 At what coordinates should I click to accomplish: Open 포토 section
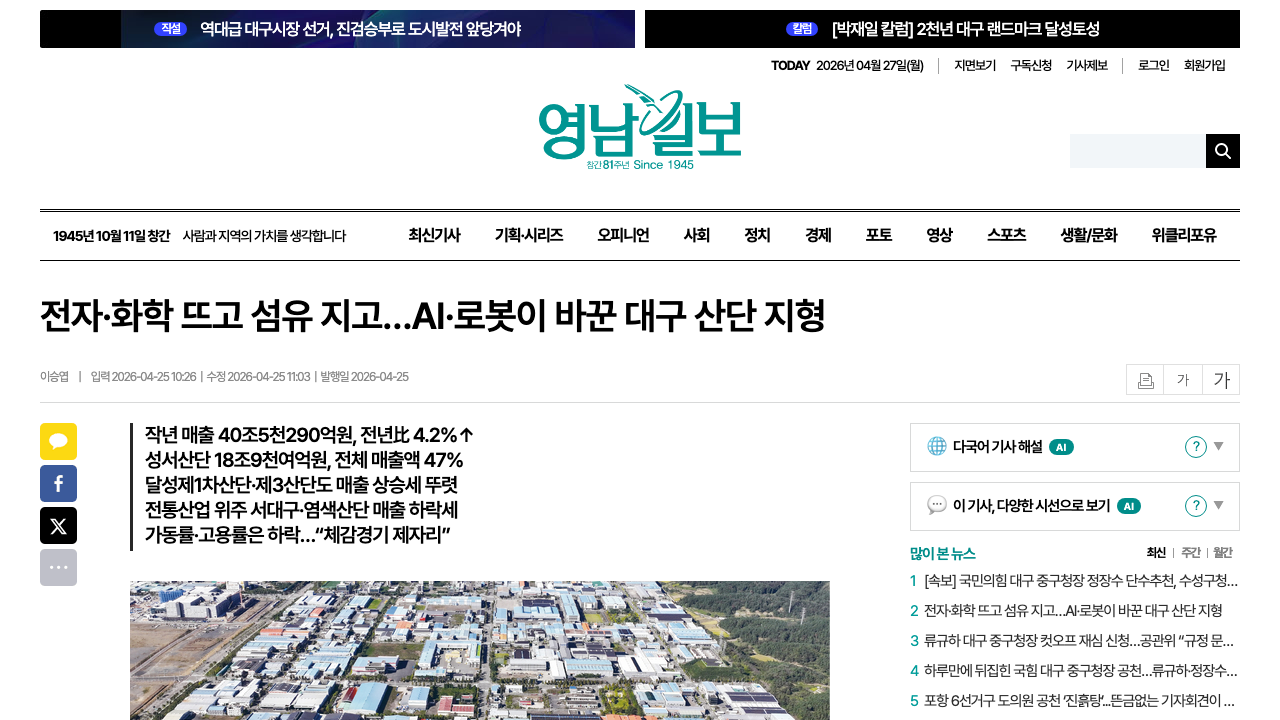879,236
